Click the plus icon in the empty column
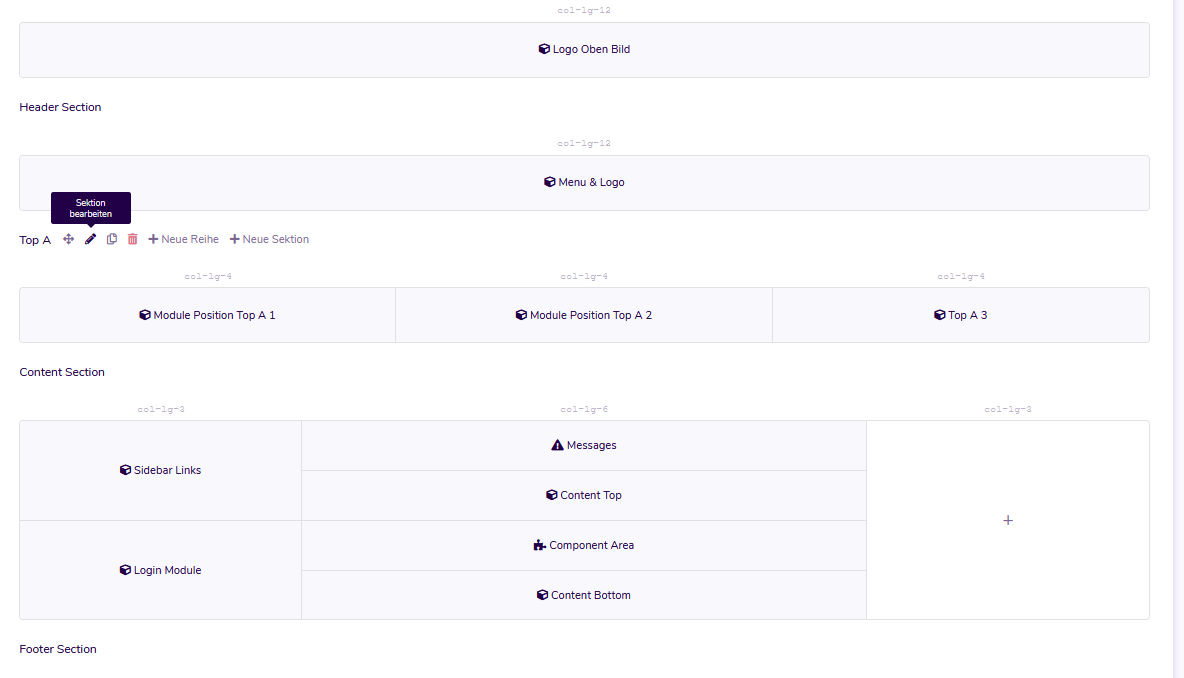Image resolution: width=1184 pixels, height=678 pixels. (x=1007, y=520)
